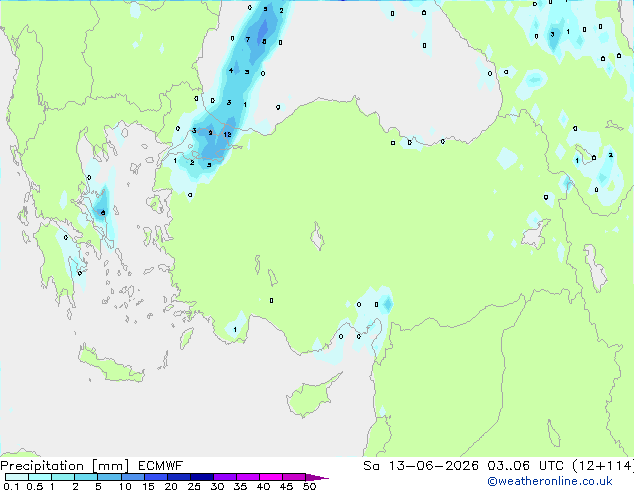Click the '12' precipitation value on the map
The height and width of the screenshot is (490, 634).
tap(227, 135)
